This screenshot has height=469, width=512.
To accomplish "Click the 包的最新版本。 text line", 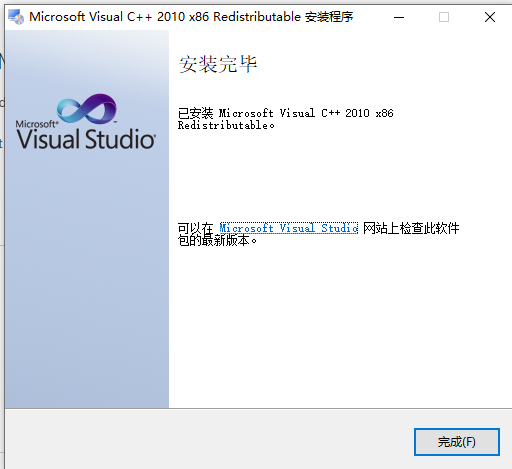I will [x=217, y=240].
